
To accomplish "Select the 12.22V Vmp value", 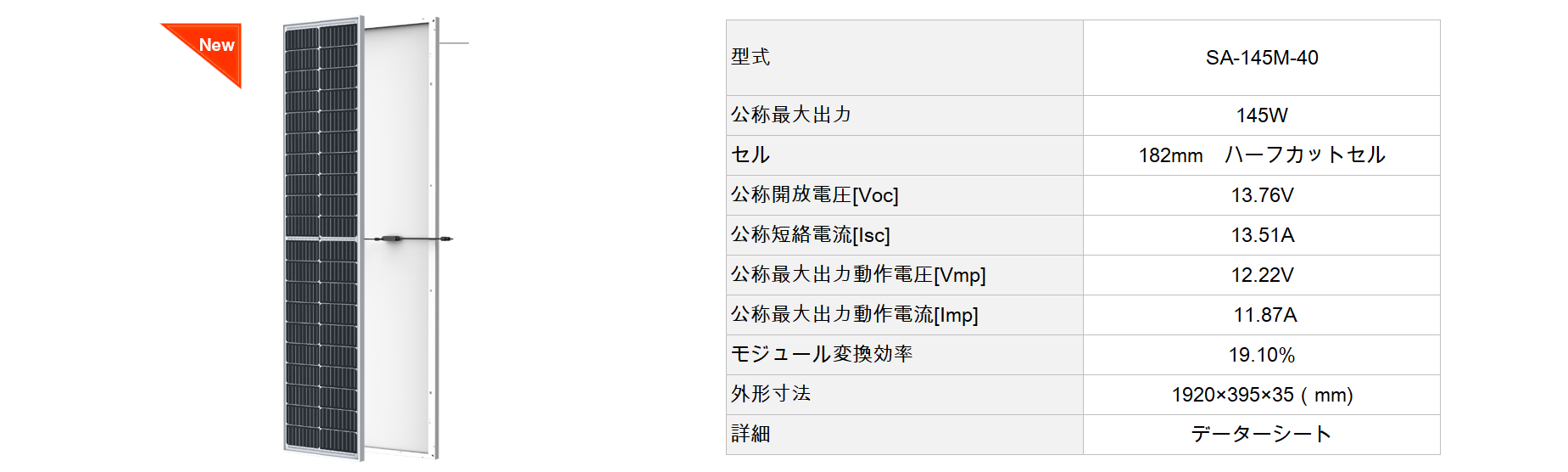I will (x=1261, y=275).
